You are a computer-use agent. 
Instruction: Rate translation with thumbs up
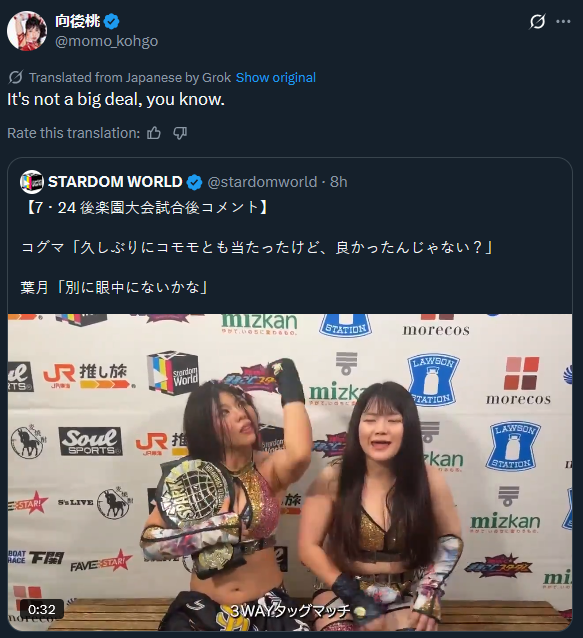point(154,133)
